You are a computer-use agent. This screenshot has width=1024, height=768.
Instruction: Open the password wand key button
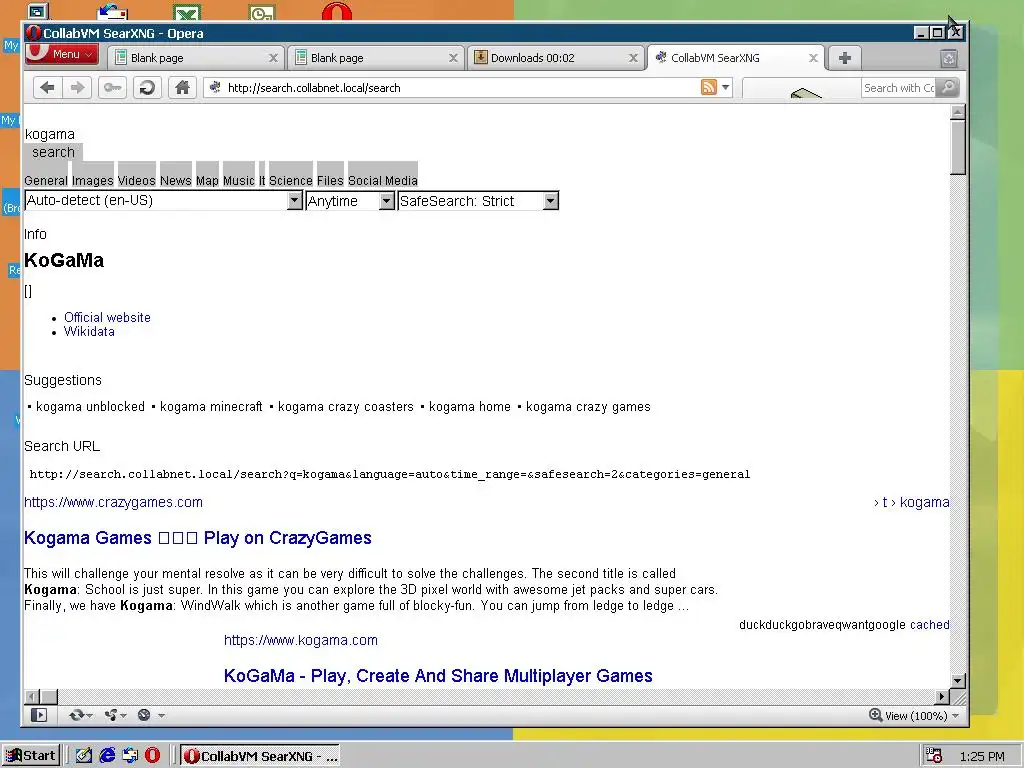tap(112, 88)
